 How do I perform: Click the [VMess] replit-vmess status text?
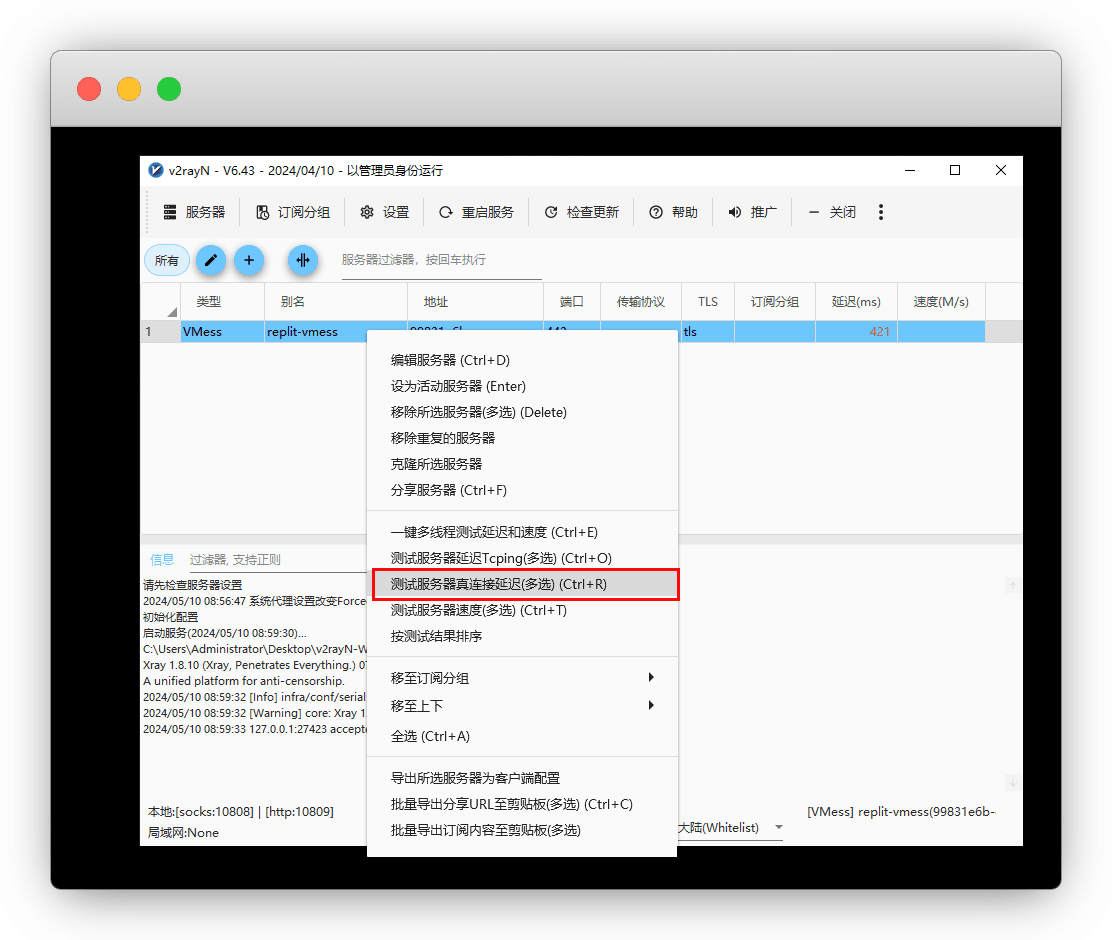click(901, 812)
